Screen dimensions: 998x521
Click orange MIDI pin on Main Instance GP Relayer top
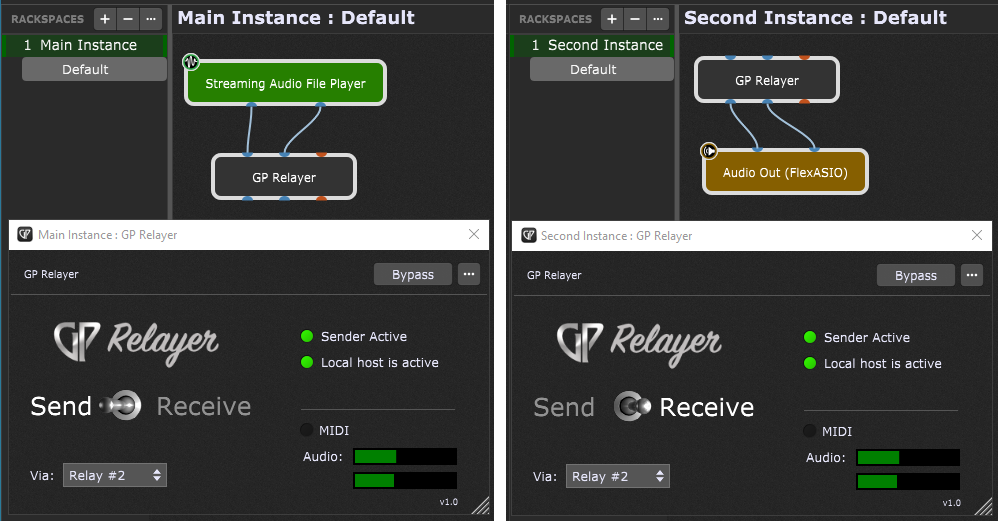321,155
